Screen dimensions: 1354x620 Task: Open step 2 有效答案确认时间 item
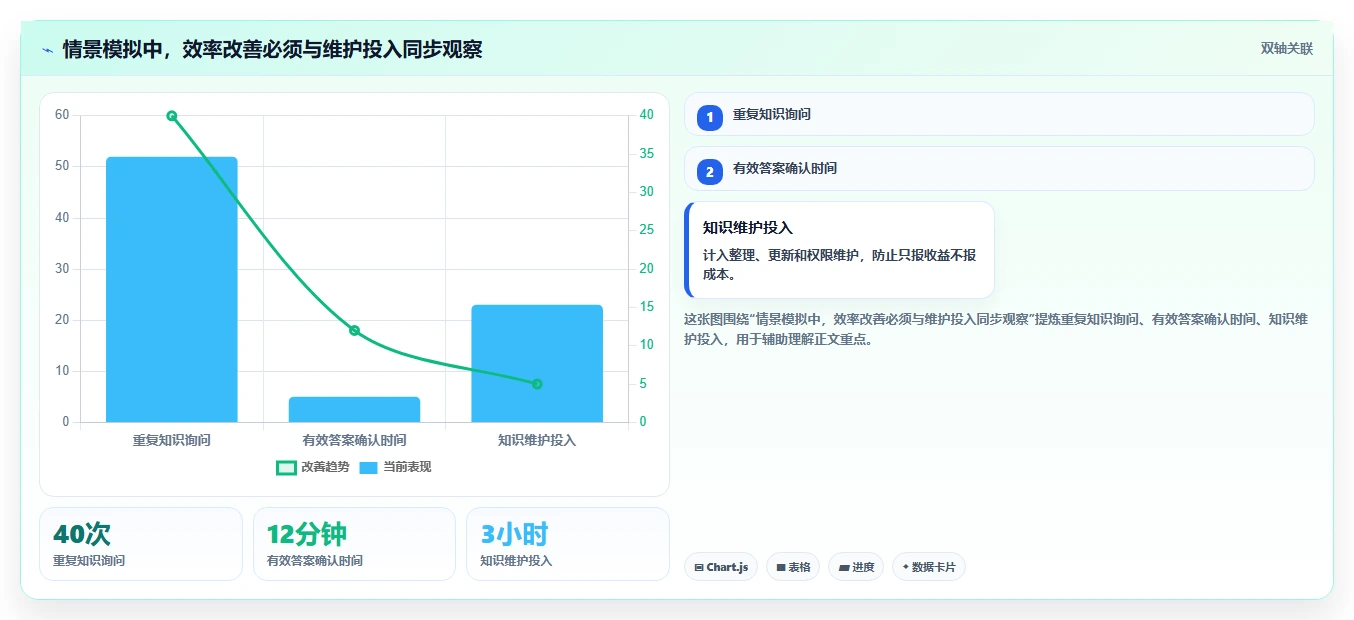[x=999, y=168]
